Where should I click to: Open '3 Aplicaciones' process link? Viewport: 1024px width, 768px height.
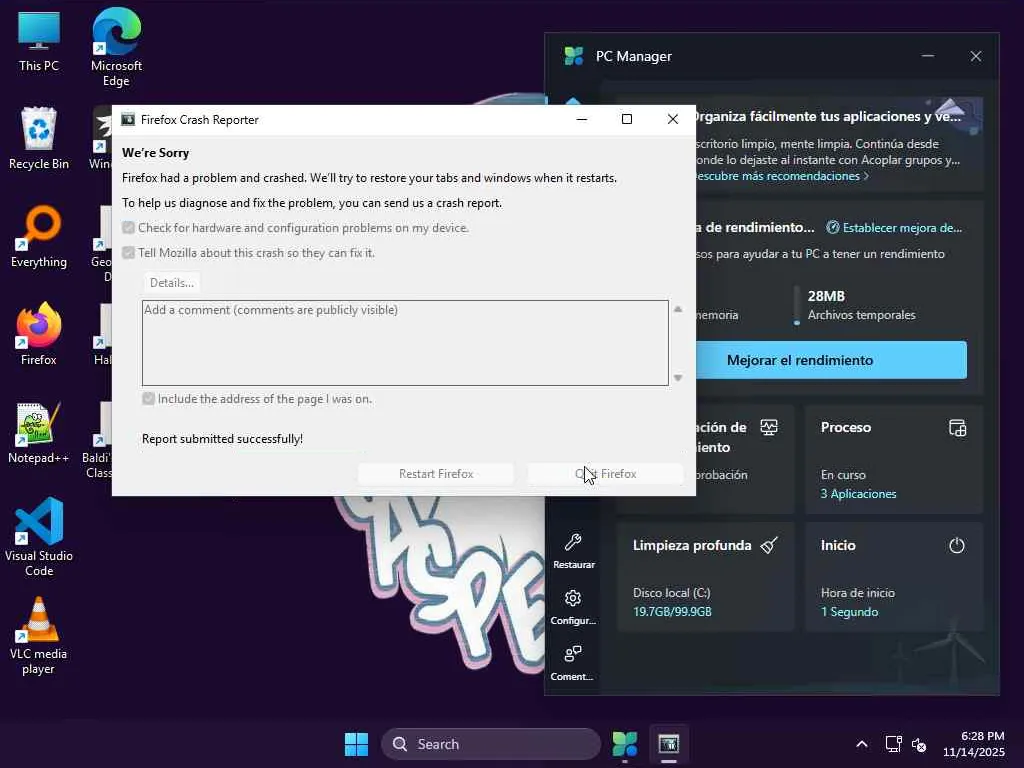tap(858, 494)
